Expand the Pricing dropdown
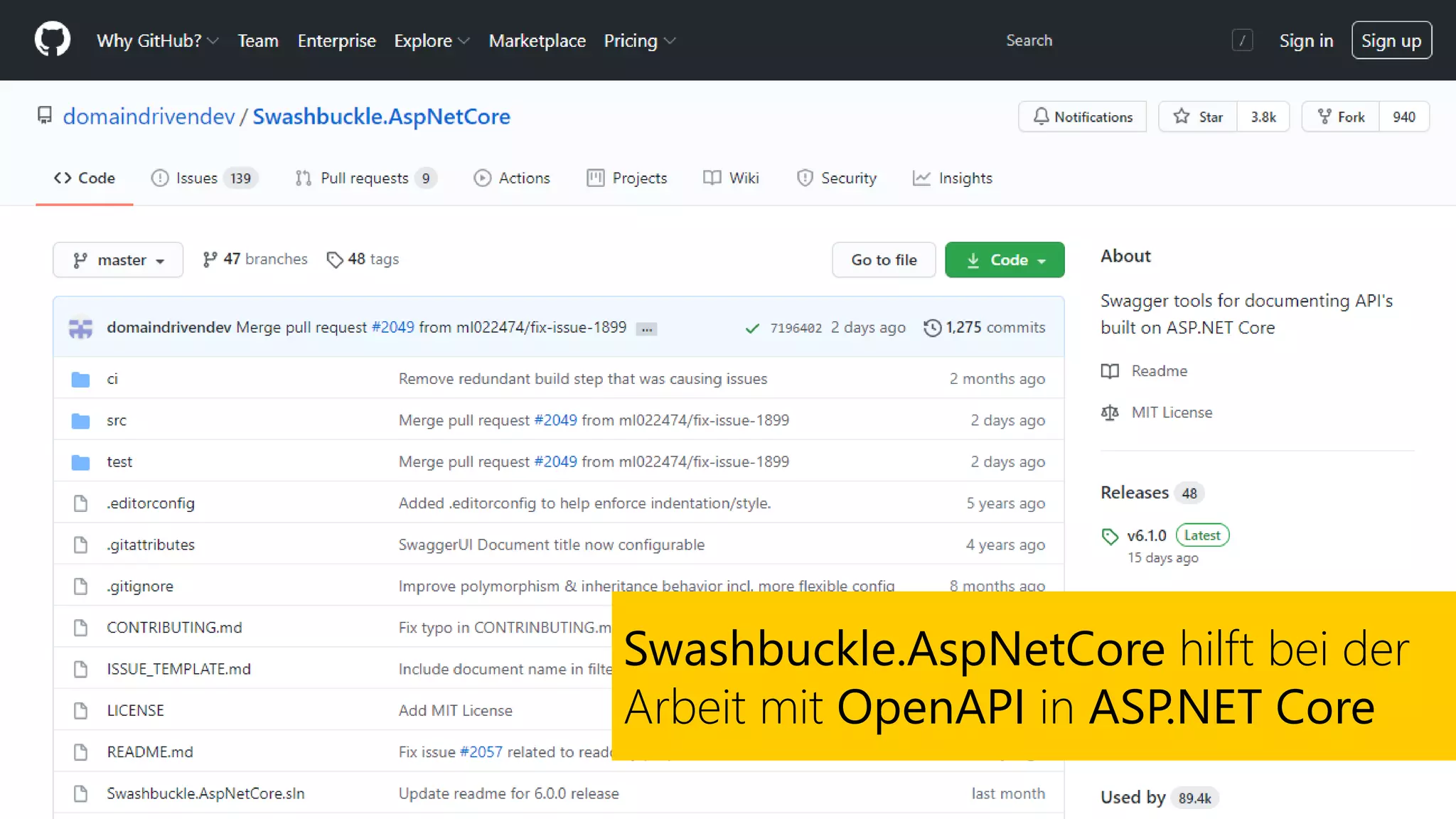This screenshot has height=819, width=1456. (639, 41)
